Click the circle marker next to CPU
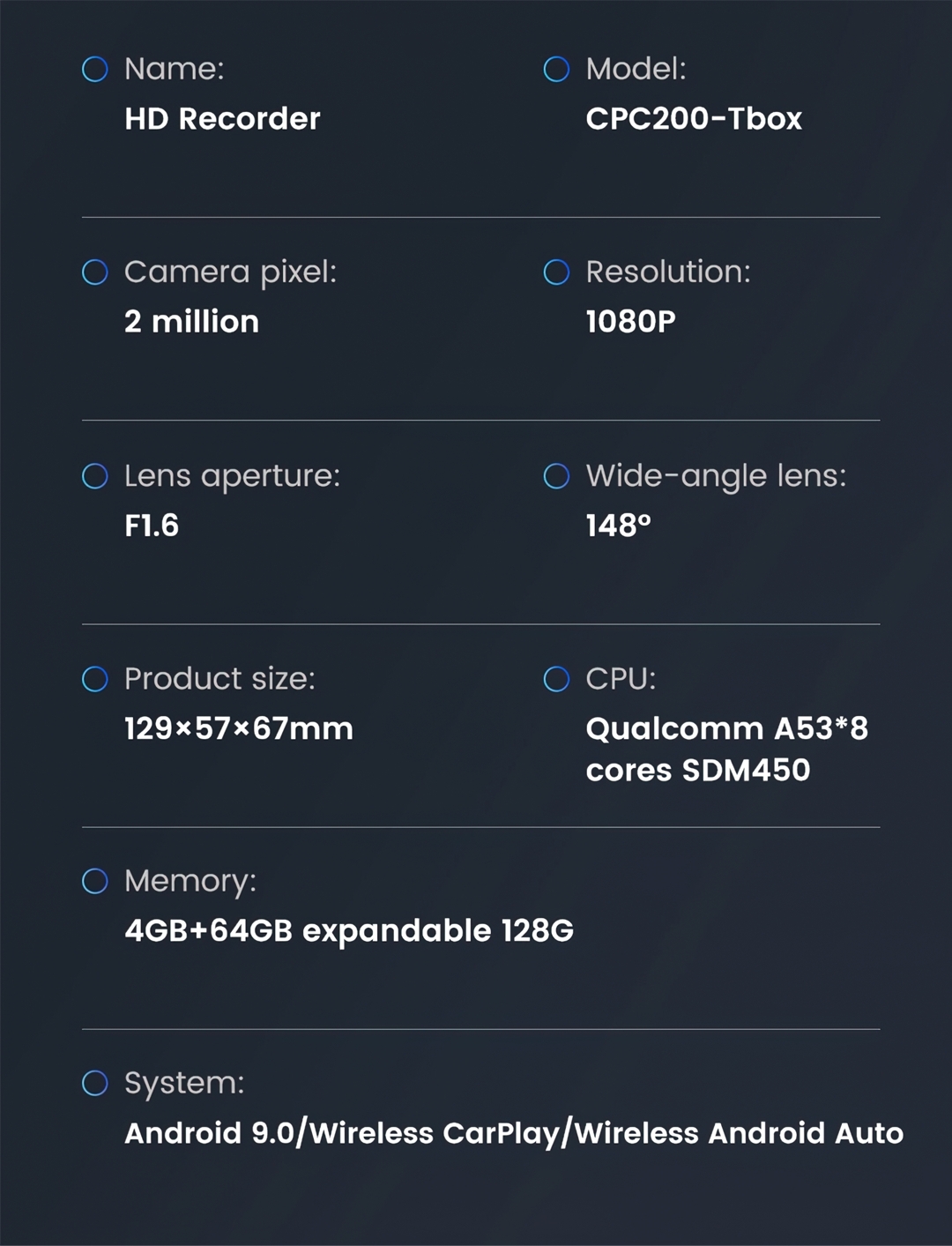Image resolution: width=952 pixels, height=1246 pixels. 556,679
